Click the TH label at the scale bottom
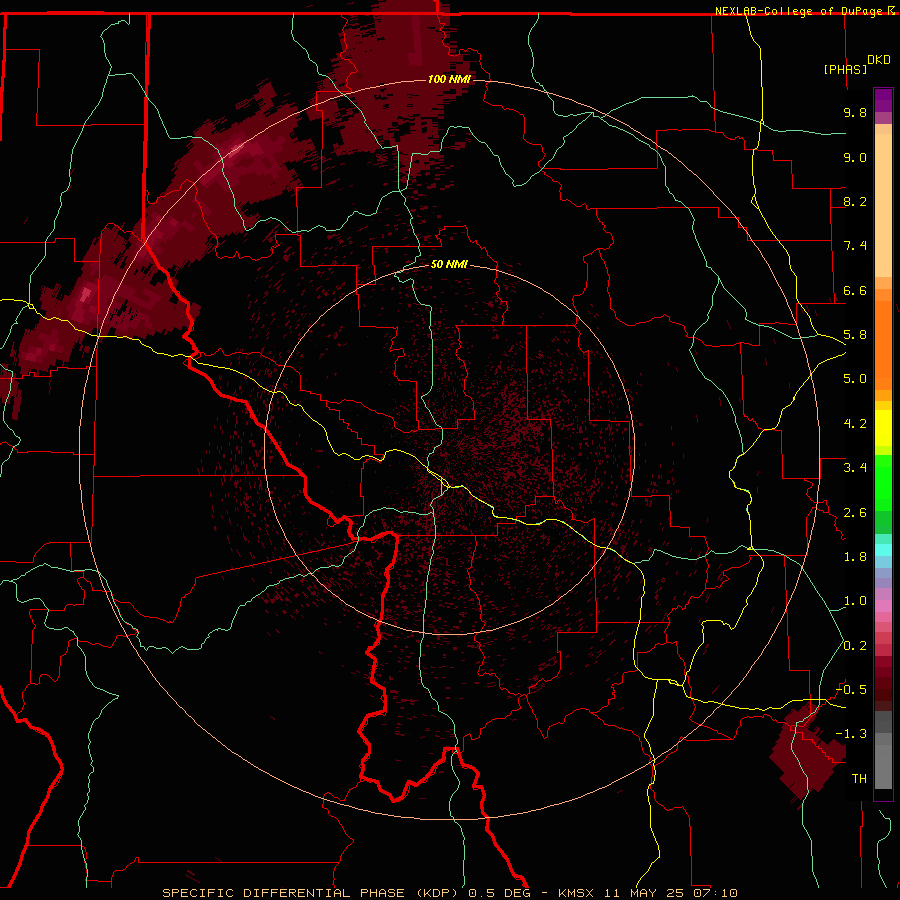This screenshot has height=900, width=900. [x=859, y=779]
